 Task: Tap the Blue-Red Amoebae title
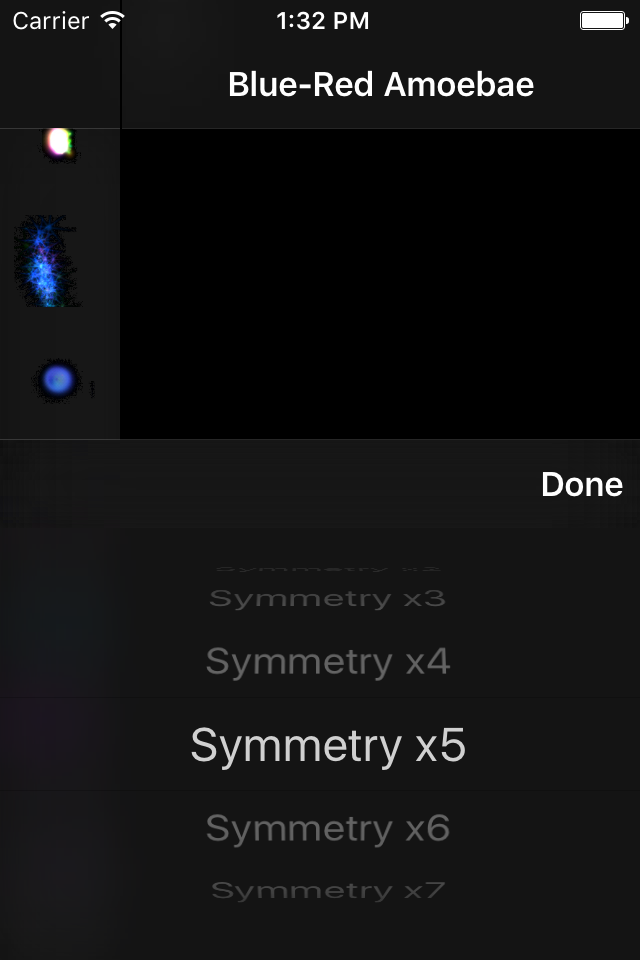pos(381,84)
